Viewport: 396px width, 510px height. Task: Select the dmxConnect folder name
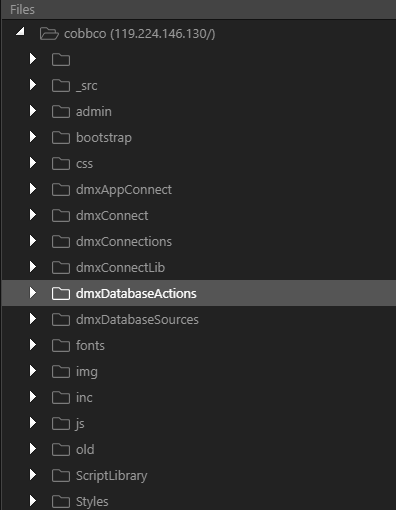click(112, 216)
